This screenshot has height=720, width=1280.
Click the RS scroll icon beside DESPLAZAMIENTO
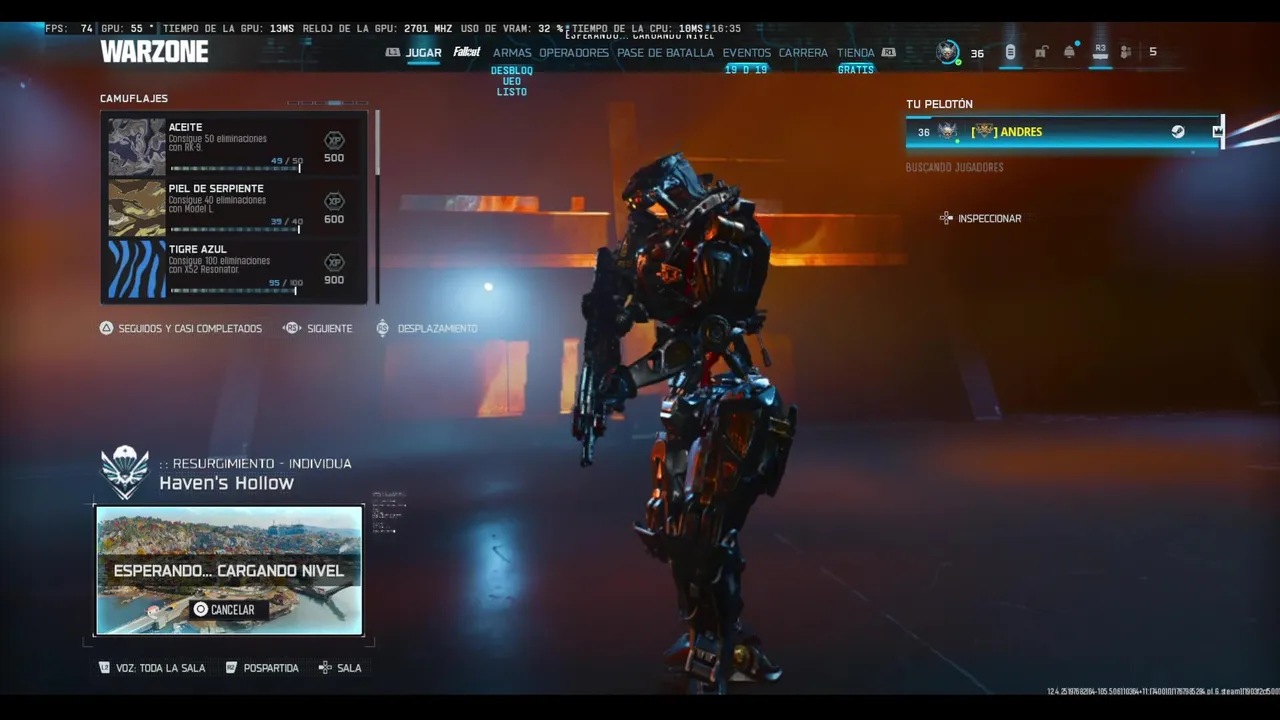pyautogui.click(x=382, y=328)
